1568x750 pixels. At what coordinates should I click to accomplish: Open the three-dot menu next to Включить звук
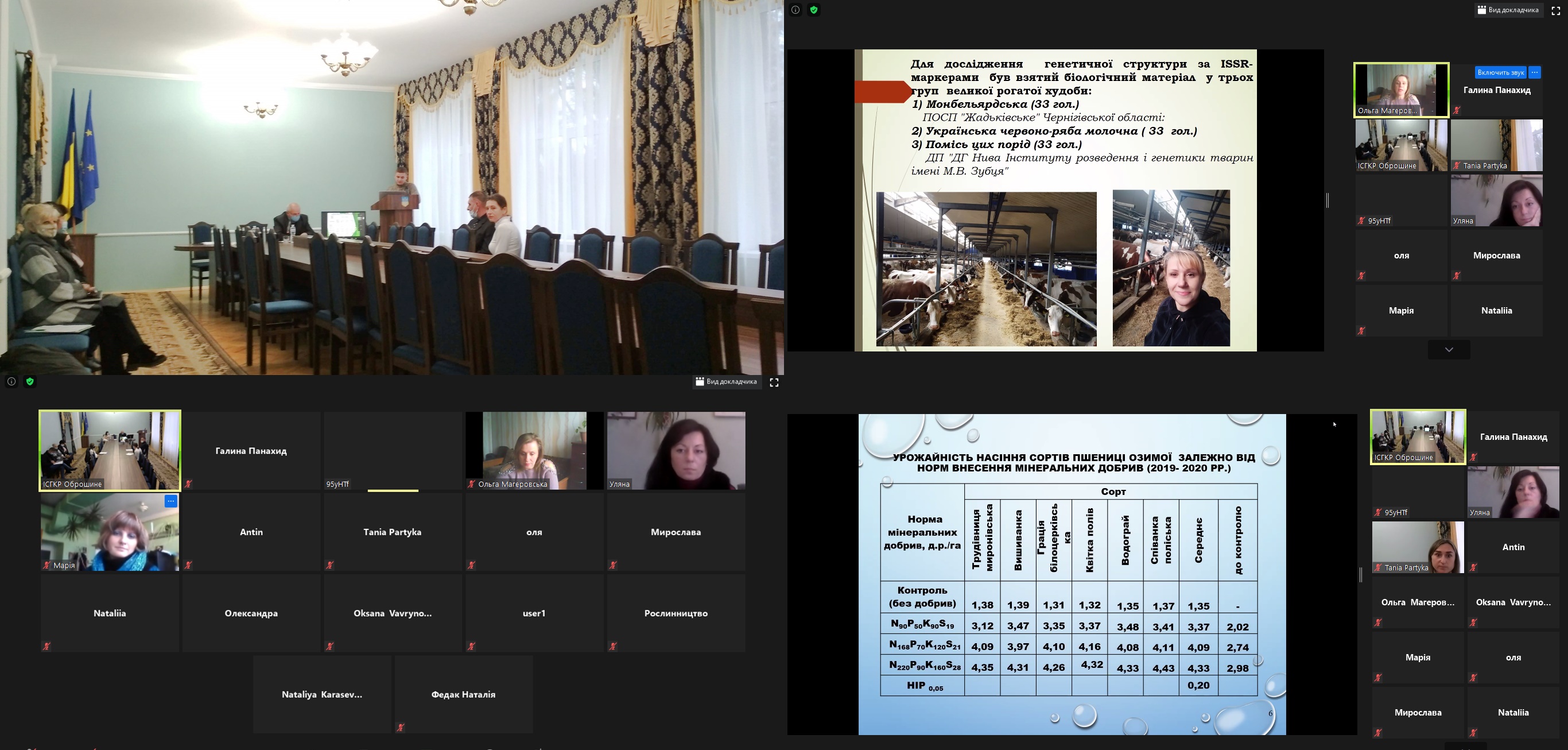pos(1535,72)
